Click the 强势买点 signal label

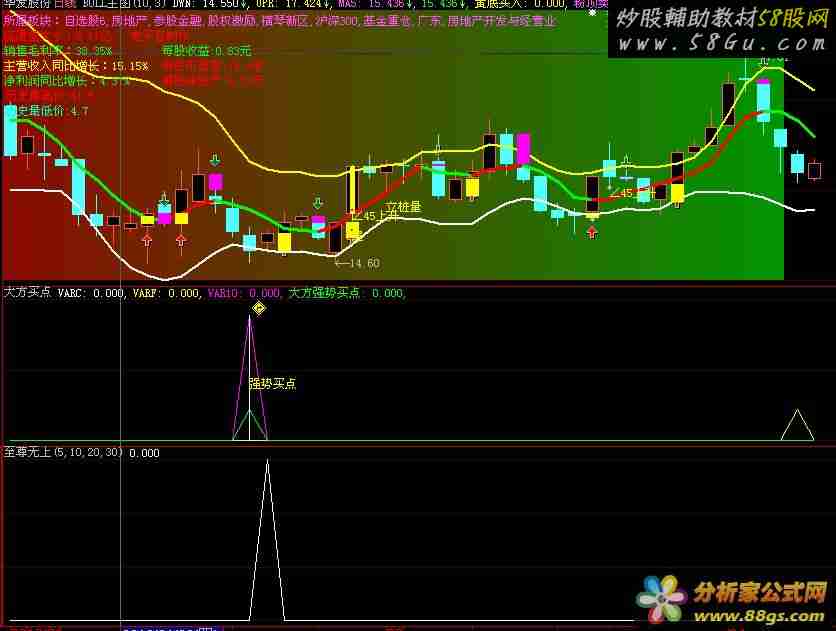[x=272, y=383]
